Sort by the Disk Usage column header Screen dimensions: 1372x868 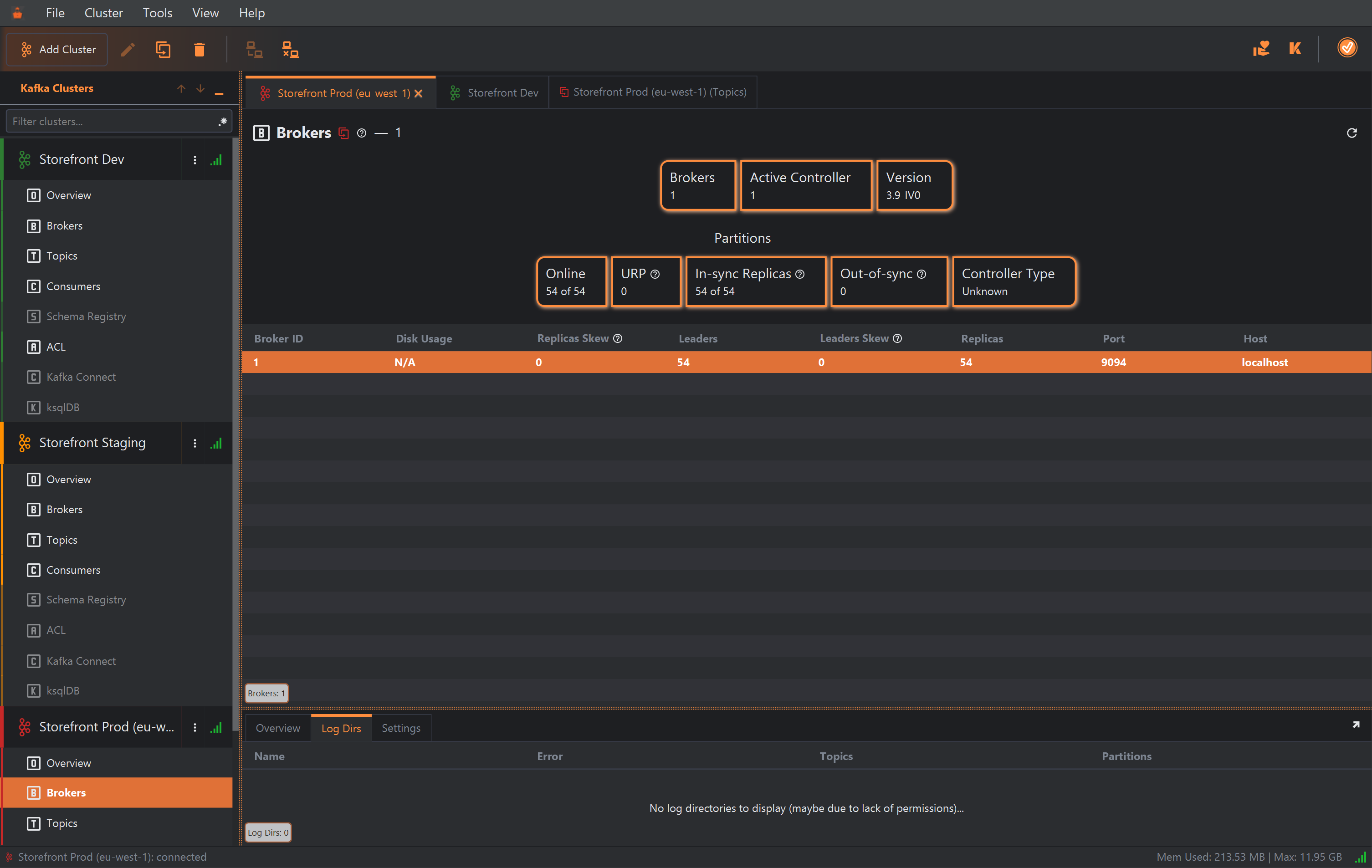pyautogui.click(x=424, y=338)
